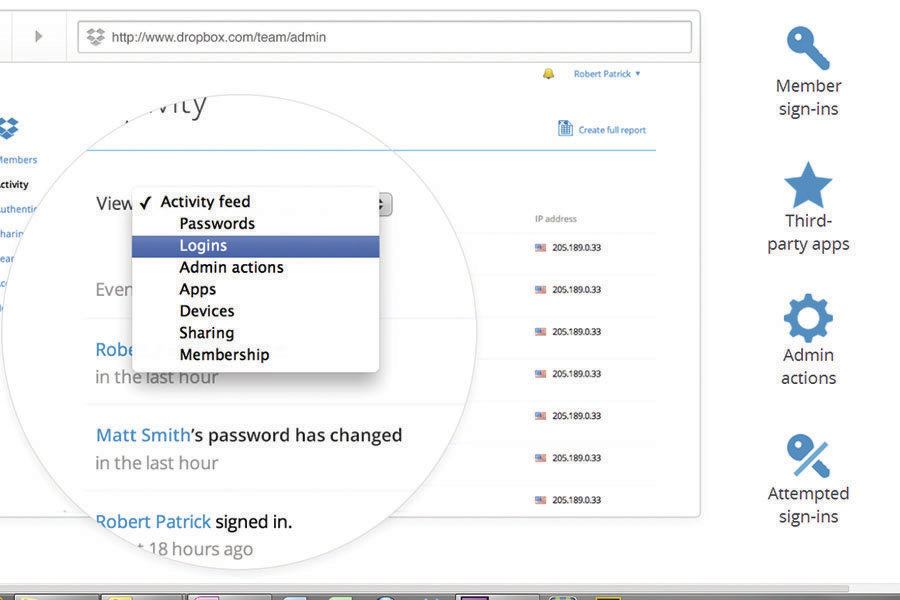Click the Third-party apps star icon
Screen dimensions: 900x600
pos(808,184)
